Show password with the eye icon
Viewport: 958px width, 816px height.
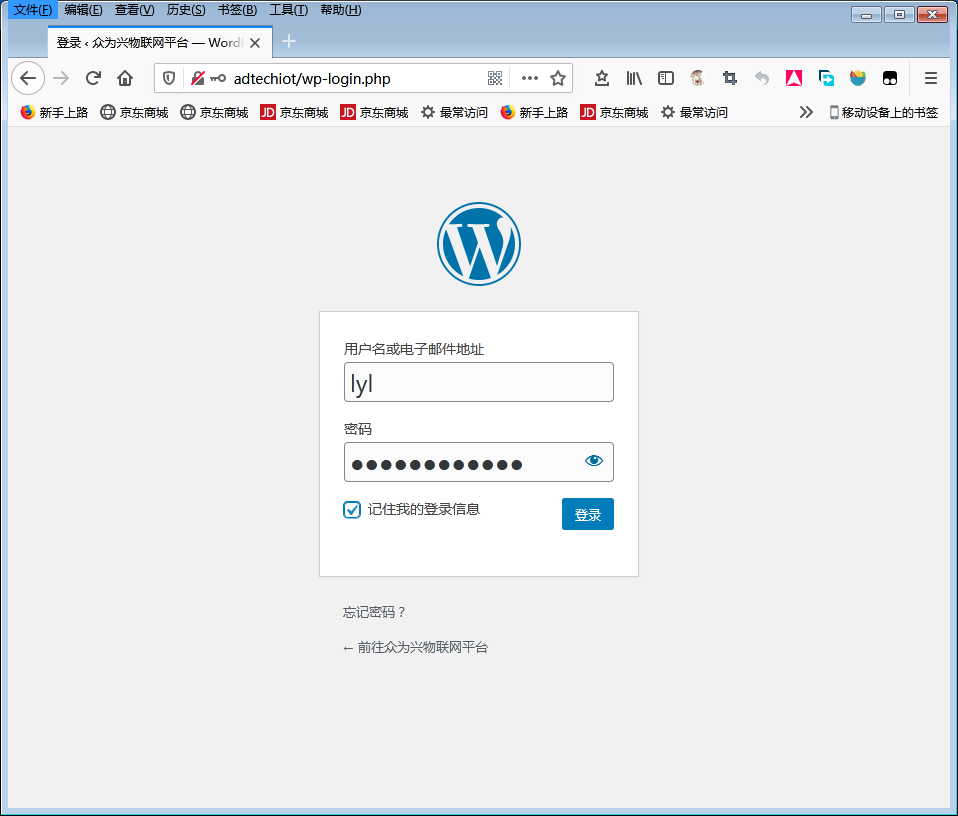coord(594,461)
